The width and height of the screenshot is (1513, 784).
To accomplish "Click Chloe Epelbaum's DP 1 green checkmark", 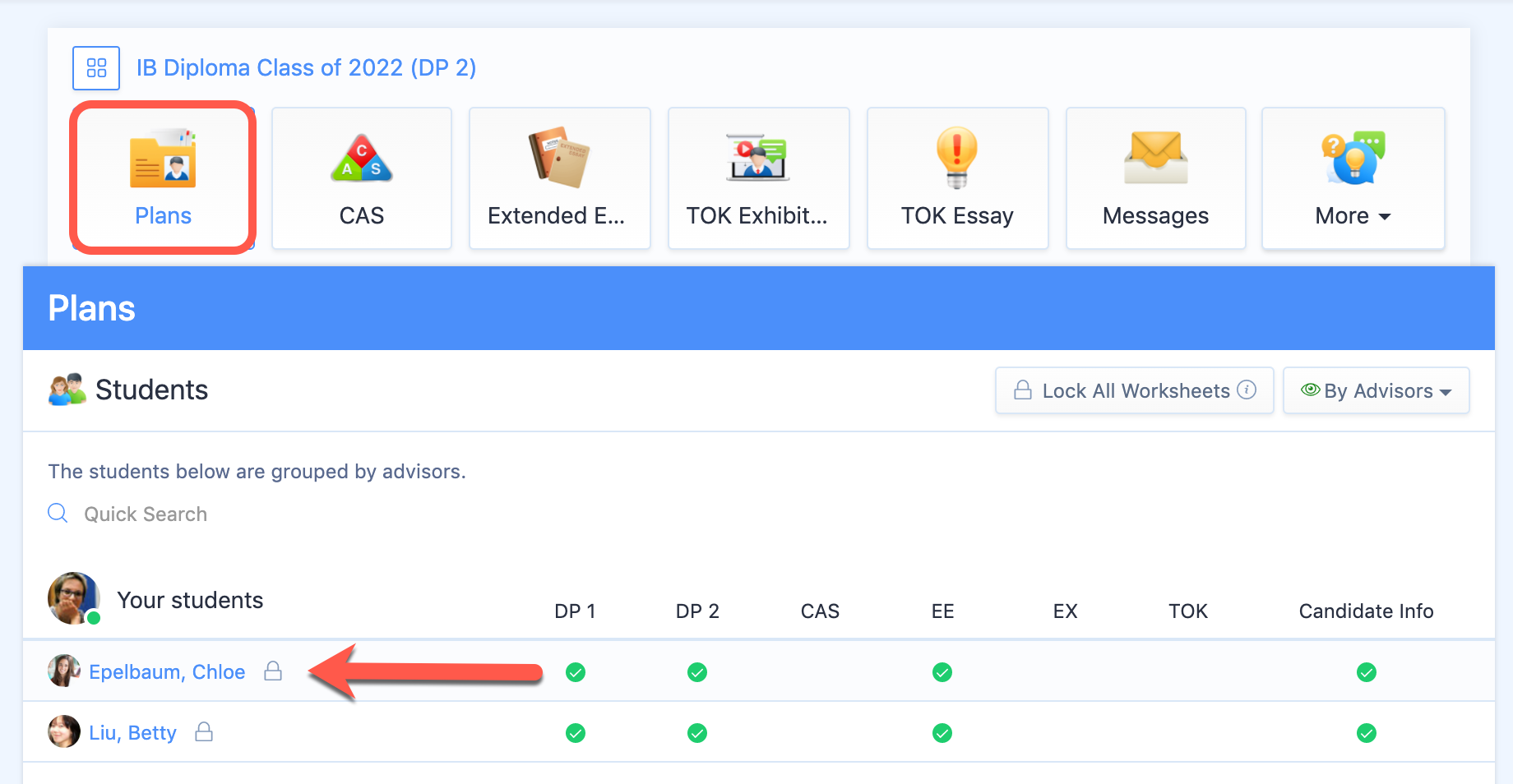I will (x=576, y=672).
